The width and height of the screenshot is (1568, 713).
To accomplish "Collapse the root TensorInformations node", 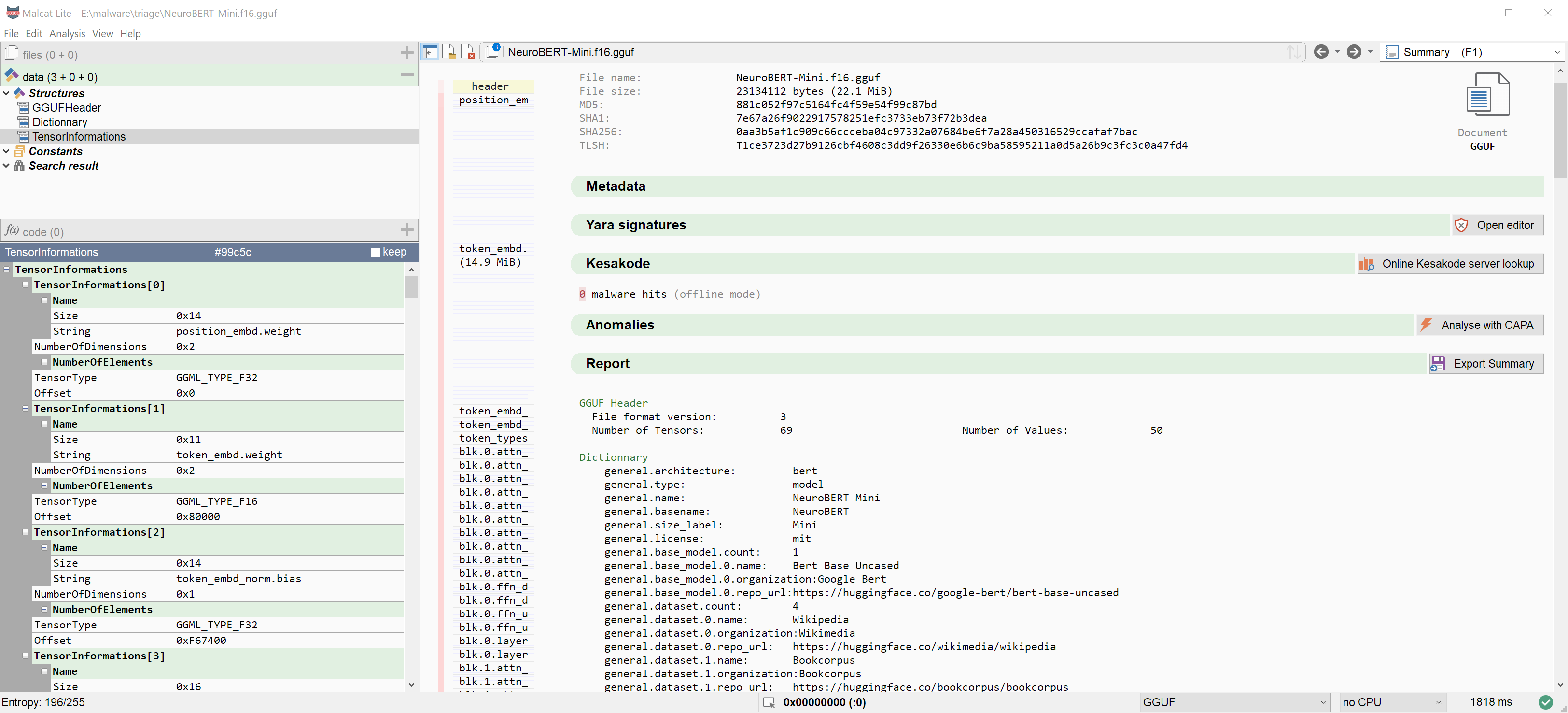I will 7,269.
